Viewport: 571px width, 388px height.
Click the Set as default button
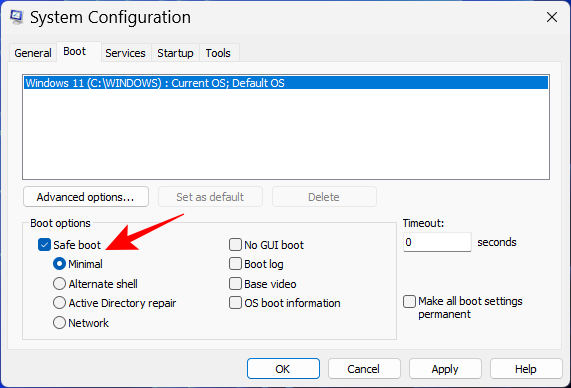coord(210,197)
